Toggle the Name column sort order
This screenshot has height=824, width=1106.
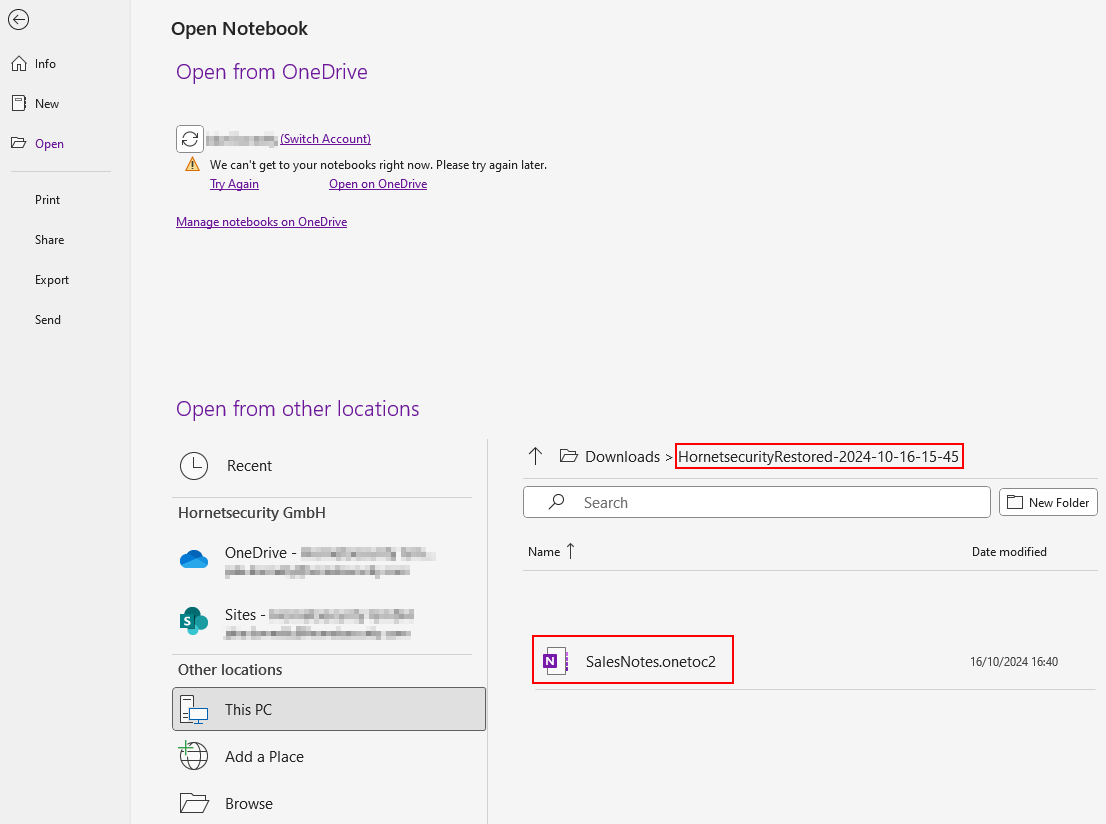point(551,551)
